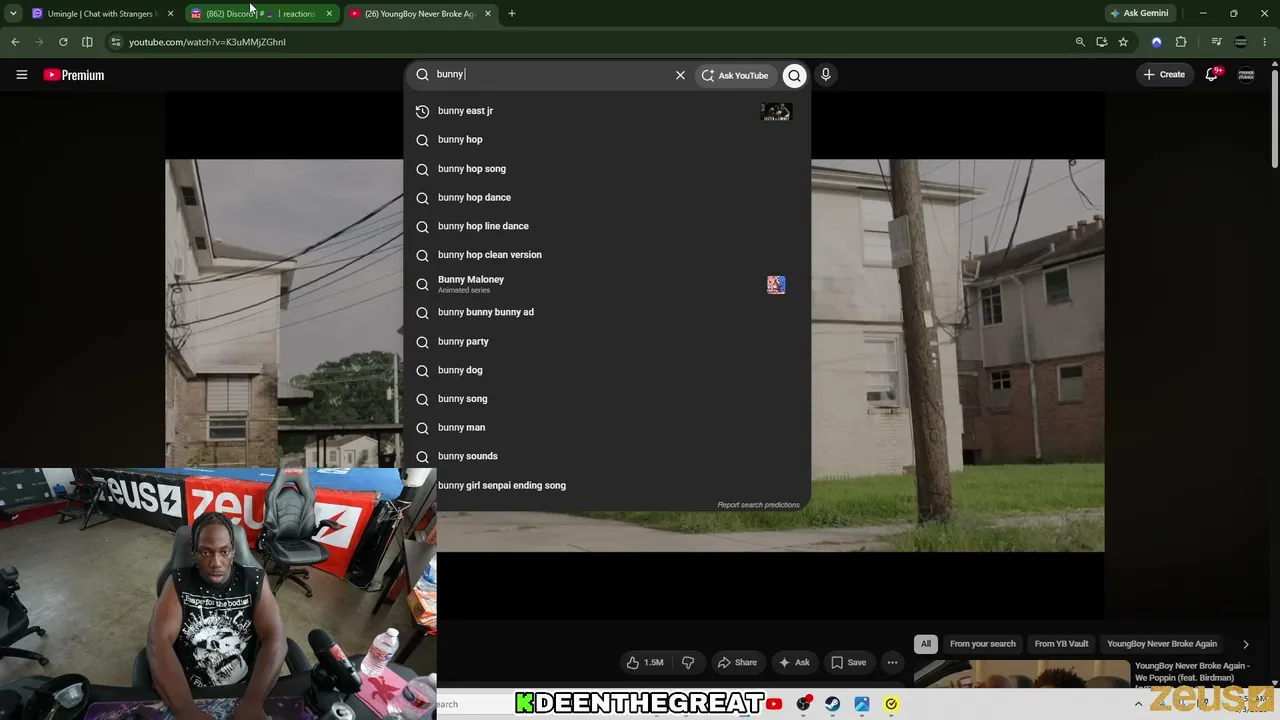Select the "YoungBoy Never Broke Again" chip
The image size is (1280, 720).
(x=1162, y=644)
